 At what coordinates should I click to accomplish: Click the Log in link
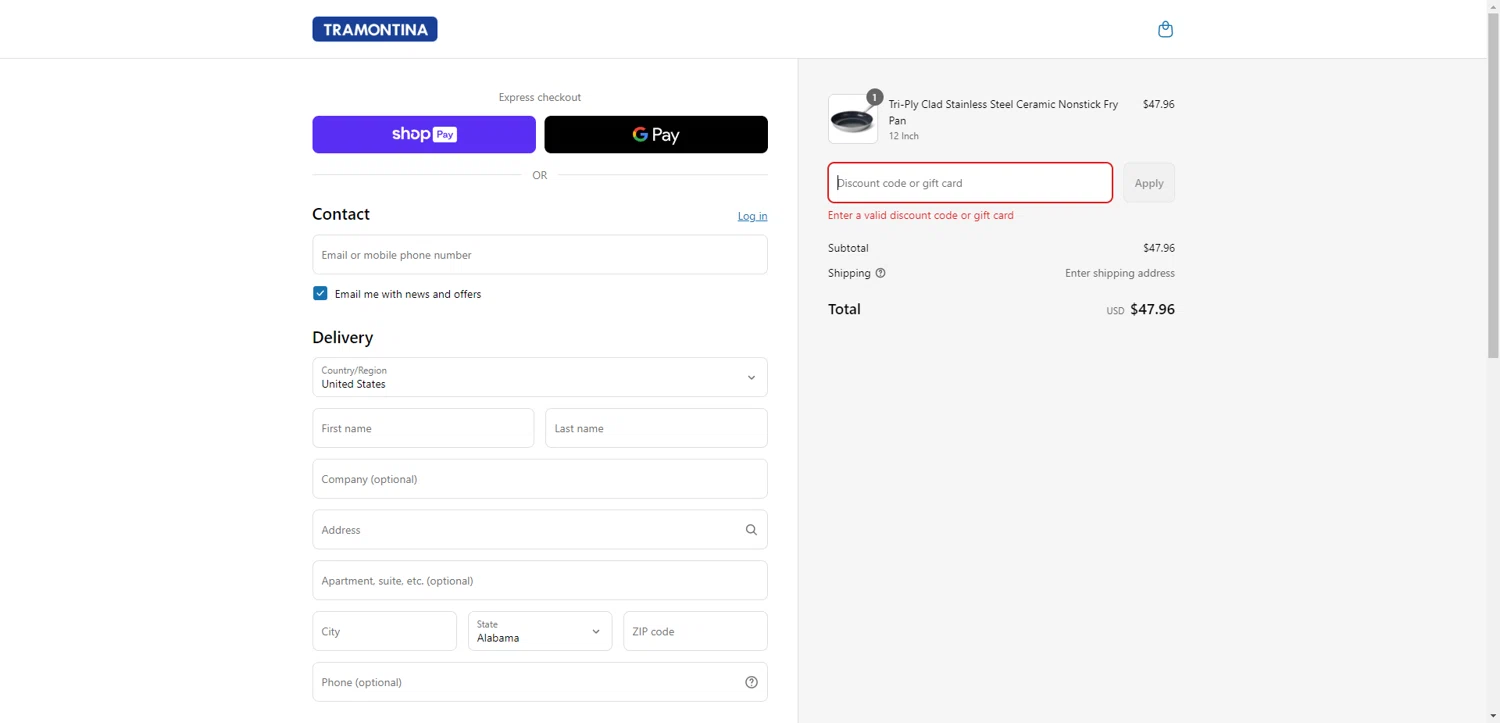[x=752, y=216]
